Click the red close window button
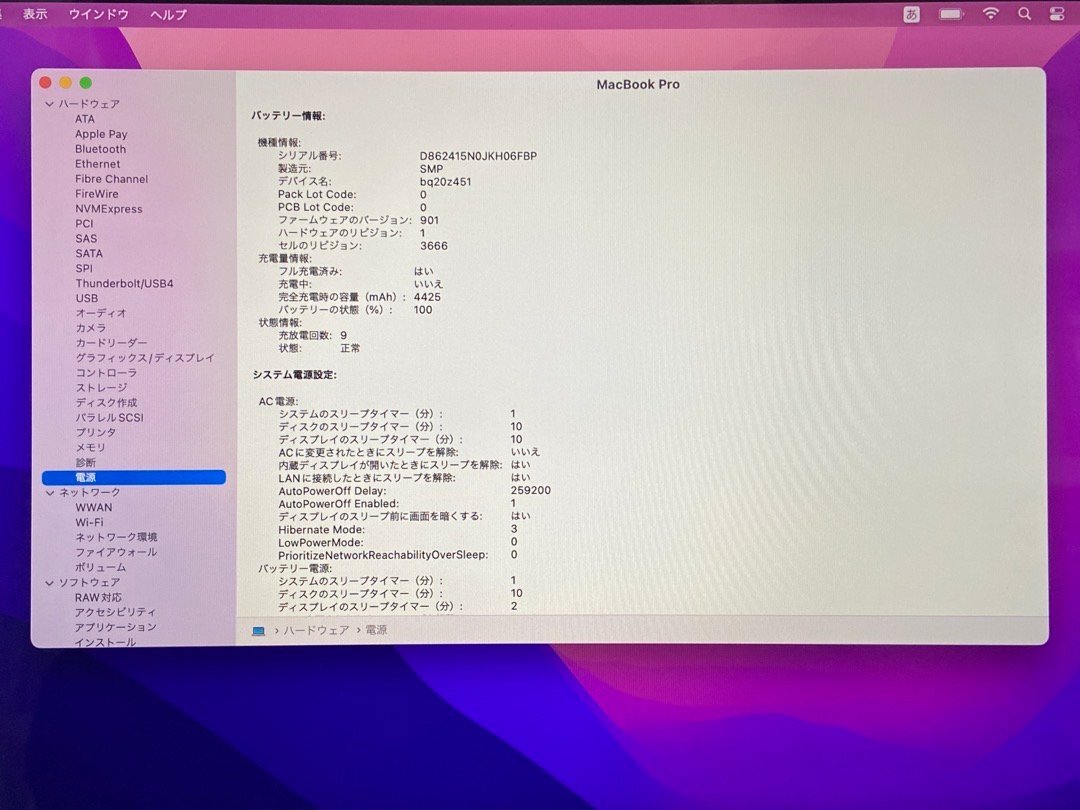Image resolution: width=1080 pixels, height=810 pixels. click(45, 83)
